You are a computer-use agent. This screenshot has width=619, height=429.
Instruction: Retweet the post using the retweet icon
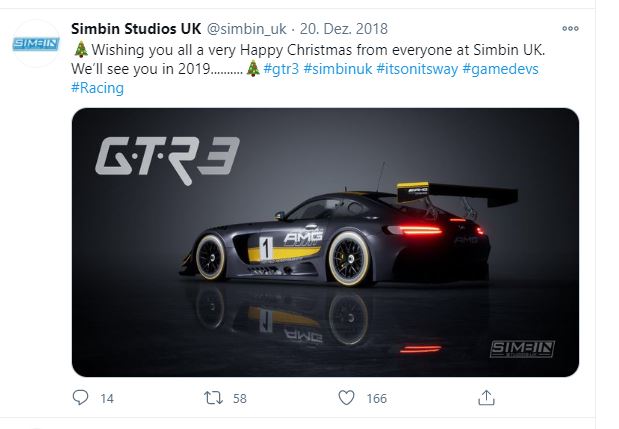[213, 398]
